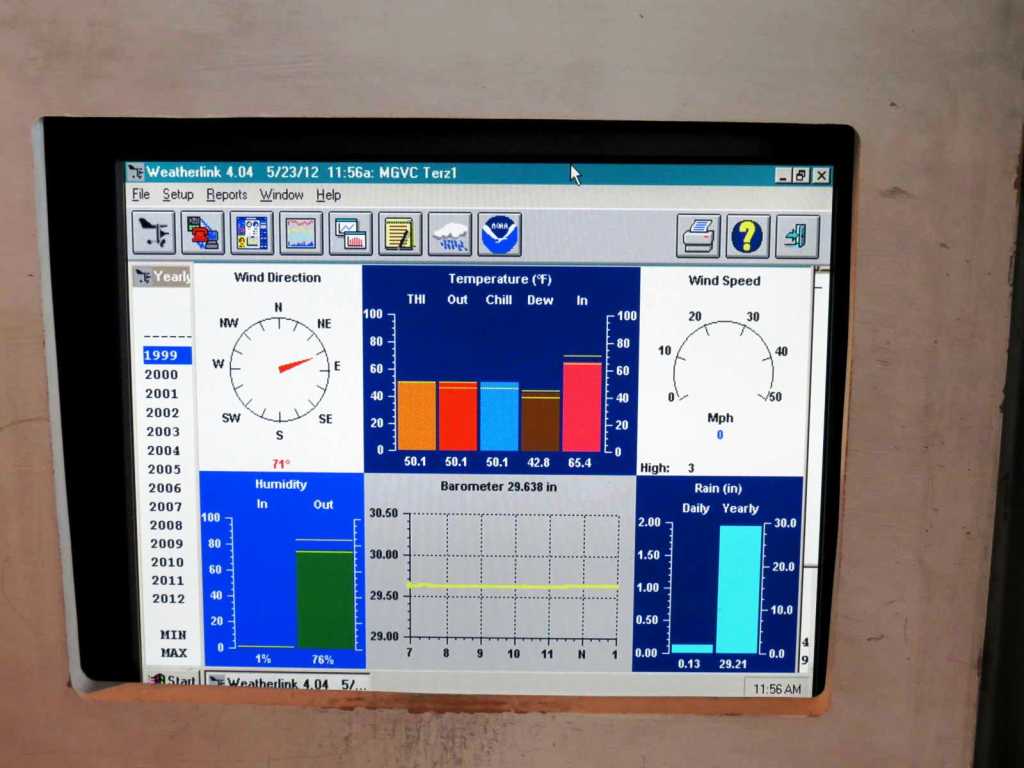
Task: Click the exit door toolbar icon
Action: 797,236
